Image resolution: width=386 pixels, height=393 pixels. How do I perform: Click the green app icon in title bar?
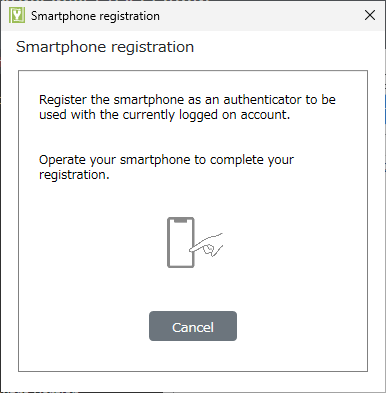17,15
